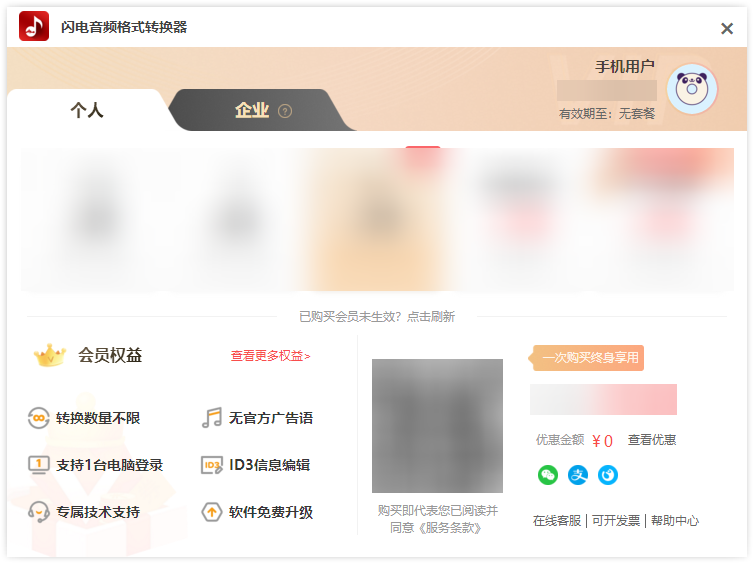Click the ID3信息编辑 icon

pyautogui.click(x=211, y=465)
